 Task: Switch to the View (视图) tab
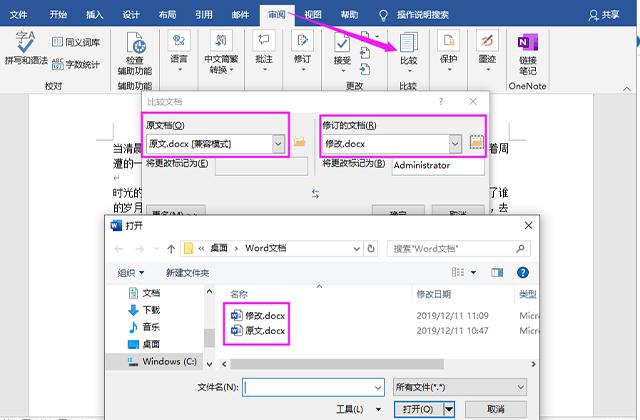[x=313, y=15]
